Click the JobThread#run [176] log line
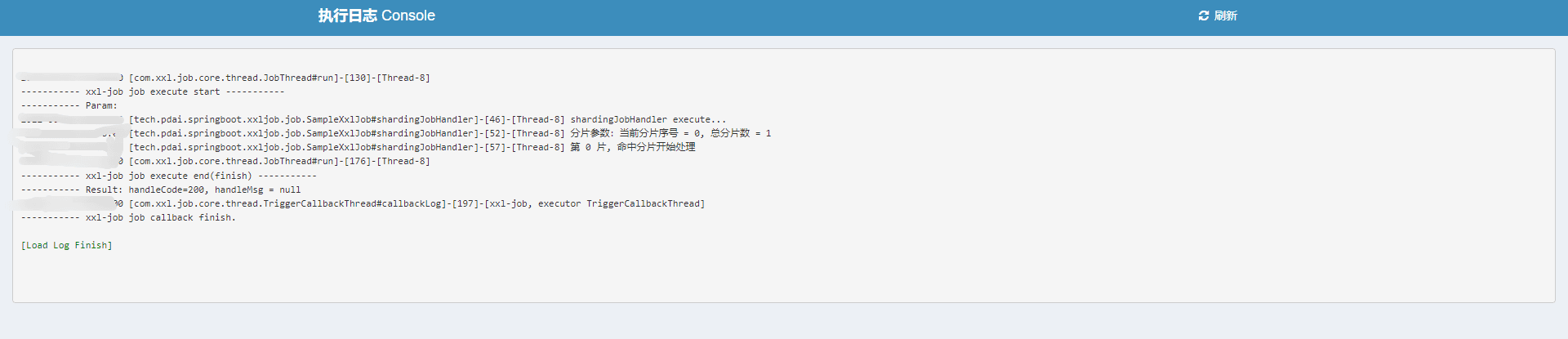This screenshot has width=1568, height=339. coord(278,162)
